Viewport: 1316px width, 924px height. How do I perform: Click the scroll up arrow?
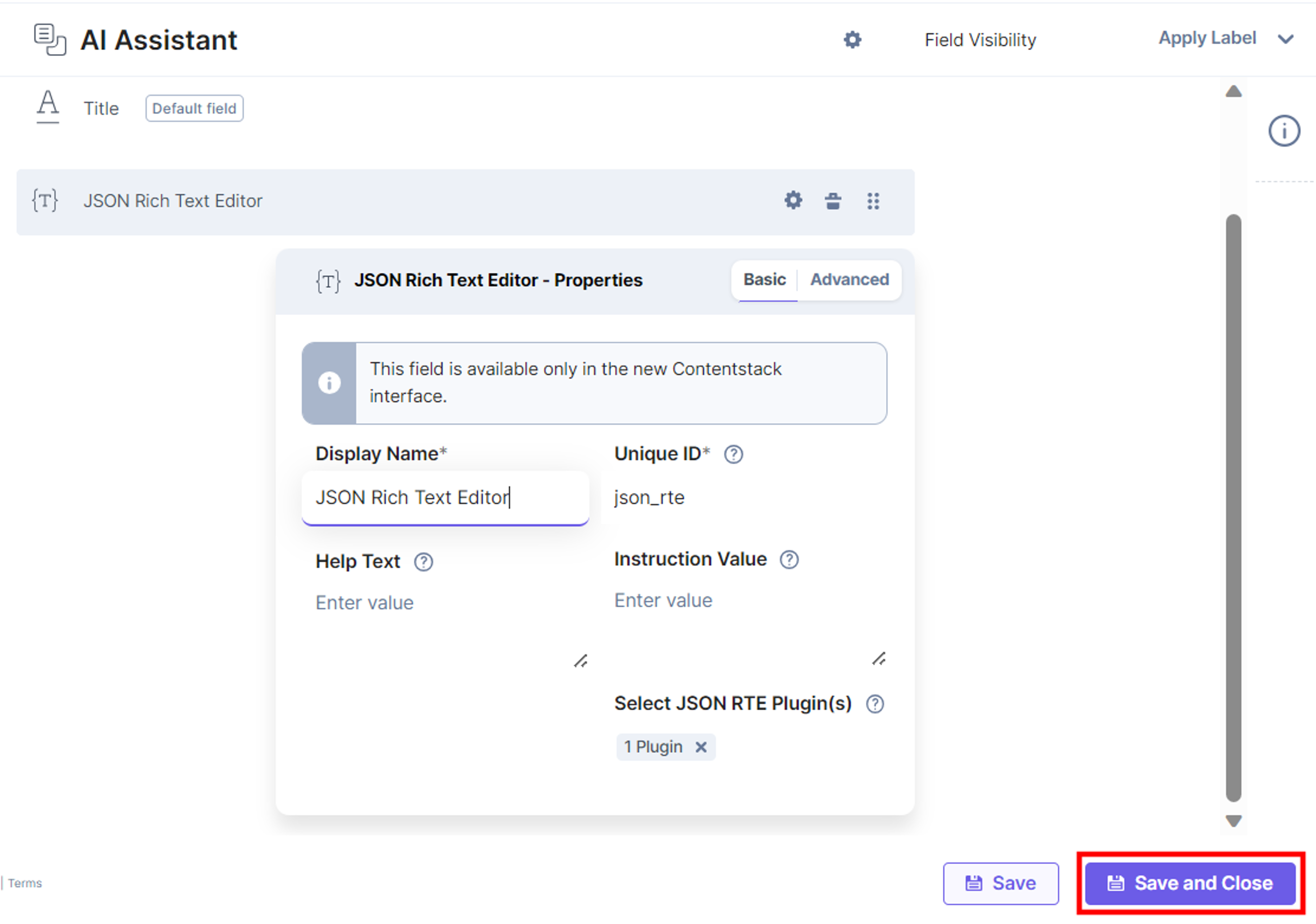click(1233, 92)
